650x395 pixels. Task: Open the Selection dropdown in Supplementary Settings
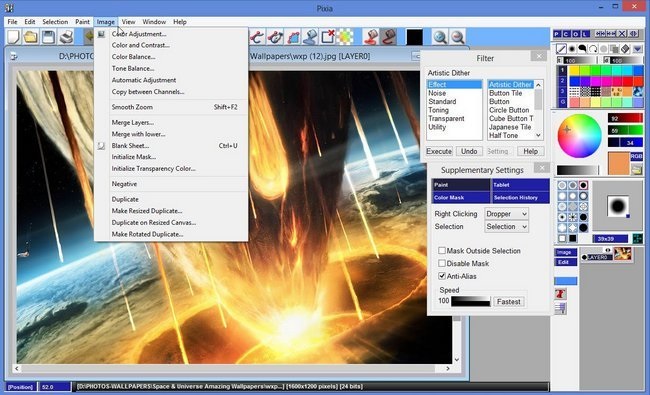coord(507,227)
